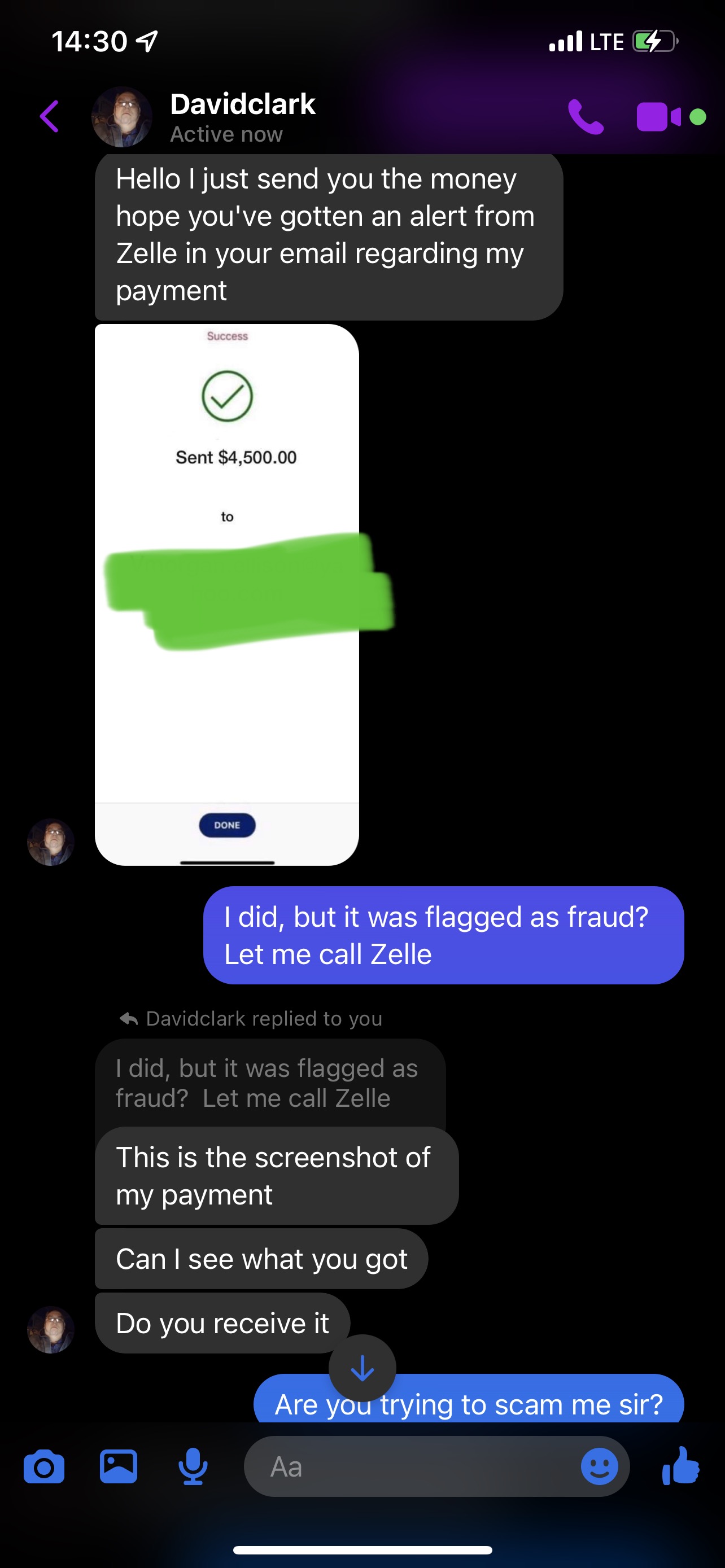This screenshot has width=725, height=1568.
Task: Open Davidclark contact name in header
Action: [243, 104]
